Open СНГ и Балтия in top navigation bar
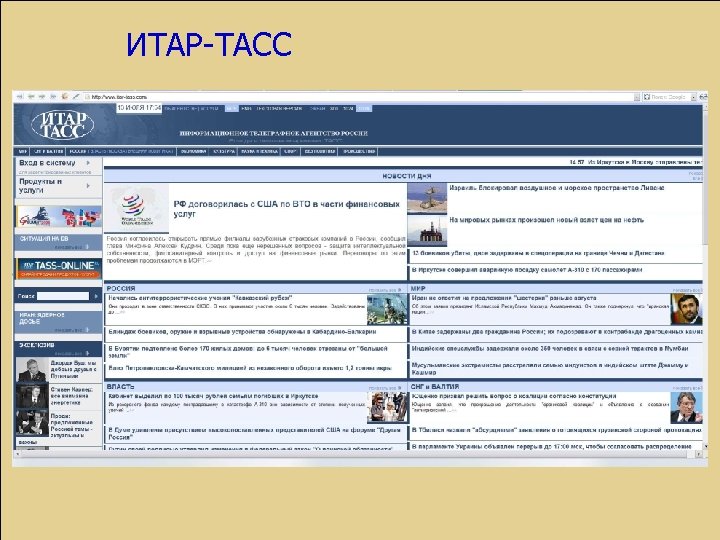This screenshot has width=720, height=540. click(48, 151)
